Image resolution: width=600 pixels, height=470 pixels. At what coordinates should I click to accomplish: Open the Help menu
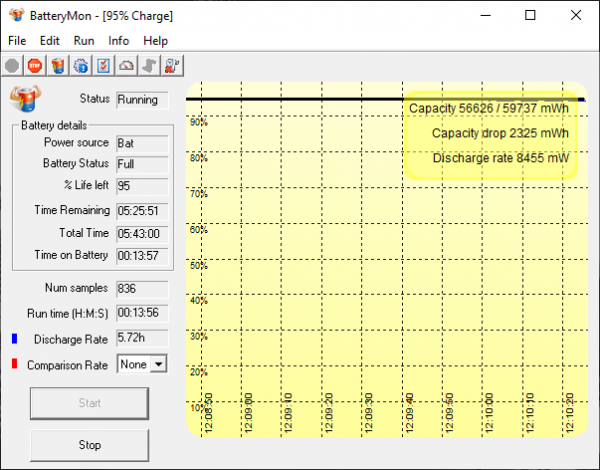155,41
